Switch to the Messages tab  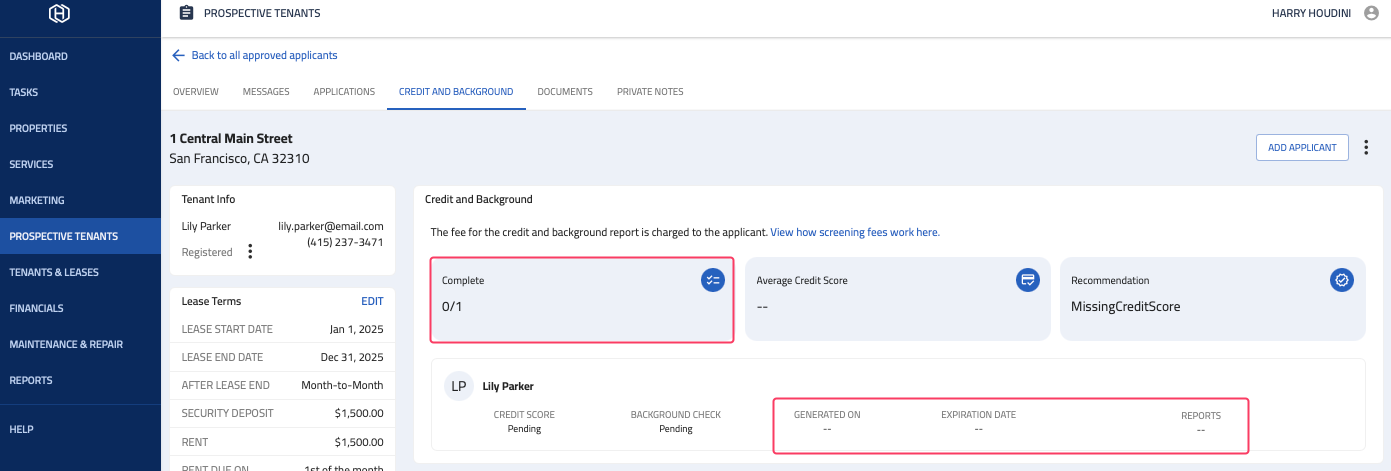pyautogui.click(x=266, y=92)
